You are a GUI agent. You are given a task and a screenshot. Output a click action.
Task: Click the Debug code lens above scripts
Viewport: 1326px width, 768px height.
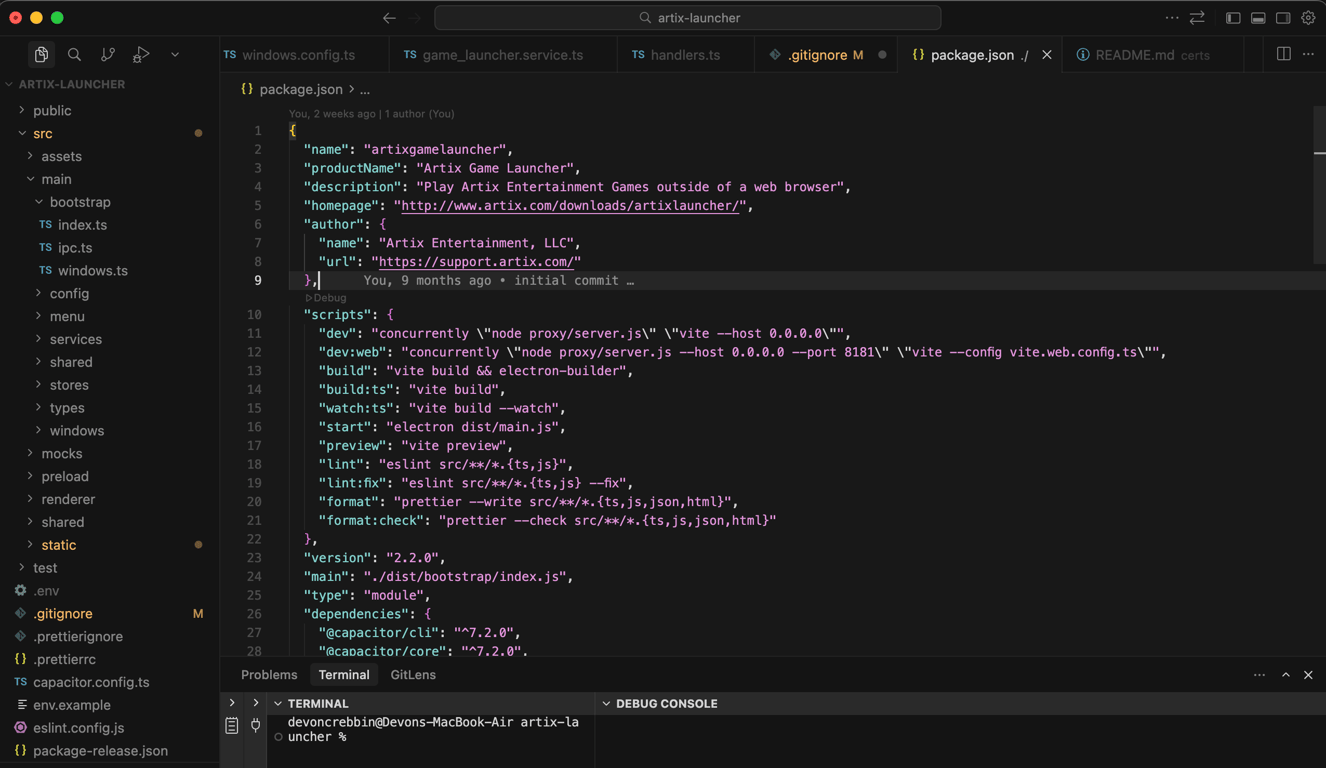[x=327, y=298]
